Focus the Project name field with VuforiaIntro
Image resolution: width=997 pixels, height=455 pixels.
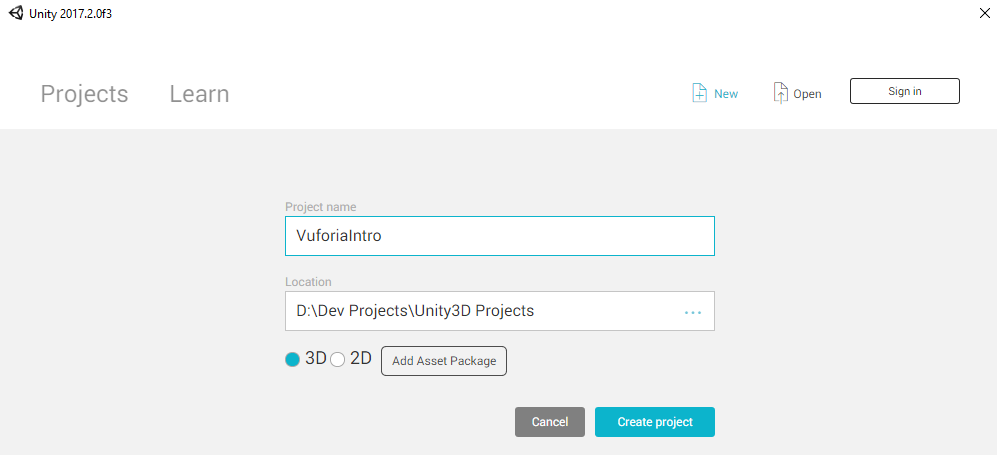500,236
